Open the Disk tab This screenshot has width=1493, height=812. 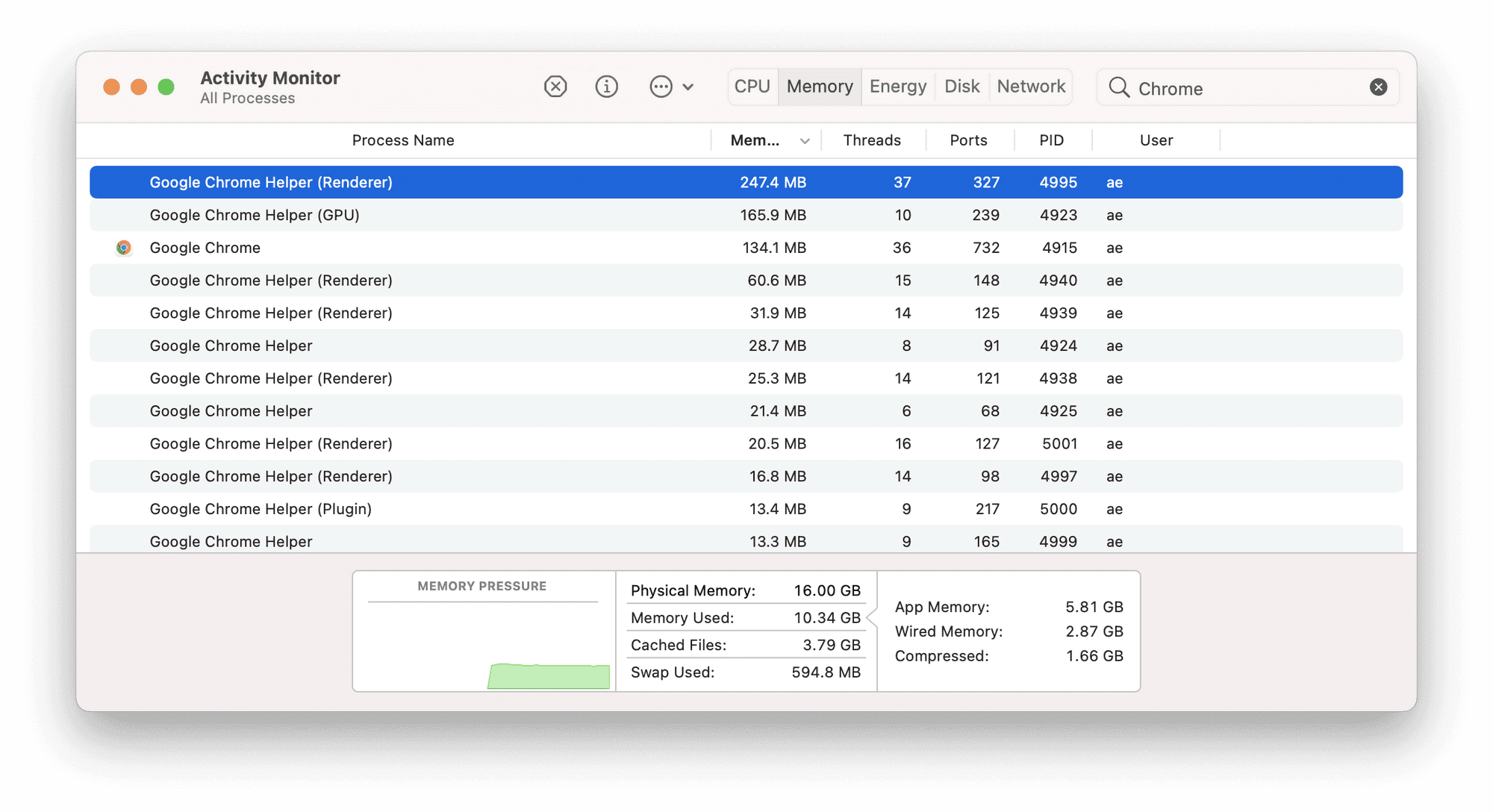point(961,87)
